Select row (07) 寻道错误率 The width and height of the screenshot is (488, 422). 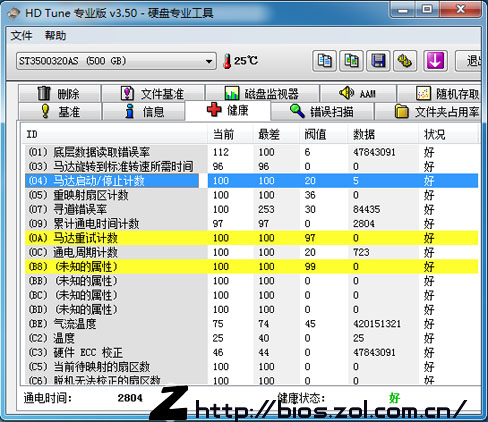[x=251, y=209]
